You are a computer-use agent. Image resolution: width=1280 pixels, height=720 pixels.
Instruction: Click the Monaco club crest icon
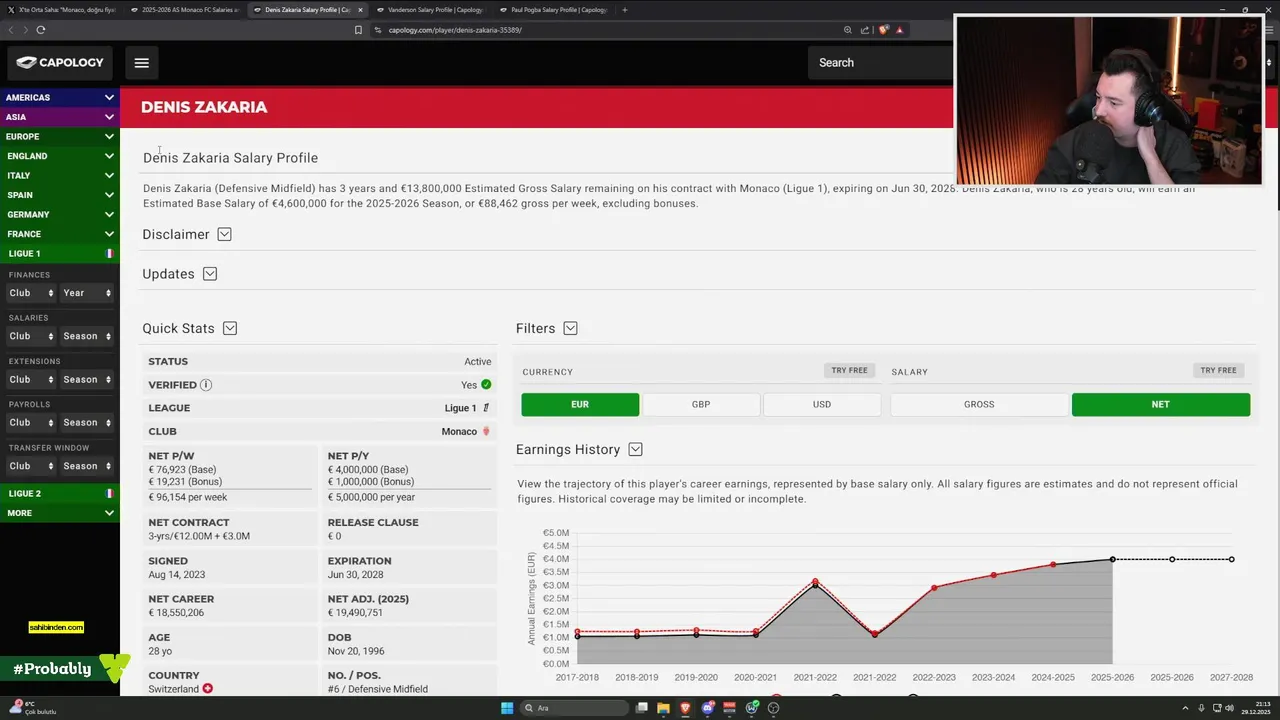click(486, 432)
